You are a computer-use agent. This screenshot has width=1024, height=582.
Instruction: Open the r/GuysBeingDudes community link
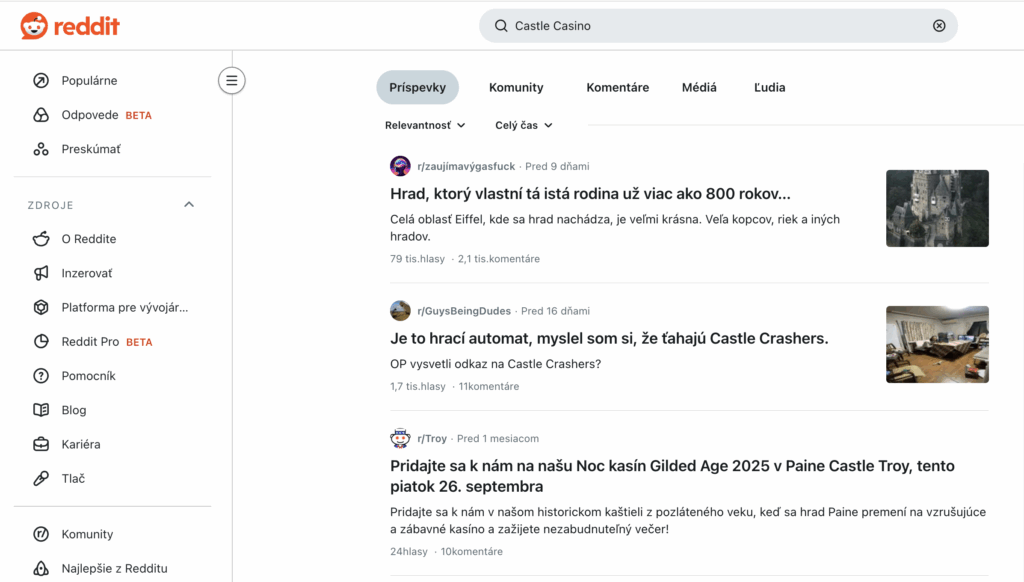pyautogui.click(x=464, y=311)
